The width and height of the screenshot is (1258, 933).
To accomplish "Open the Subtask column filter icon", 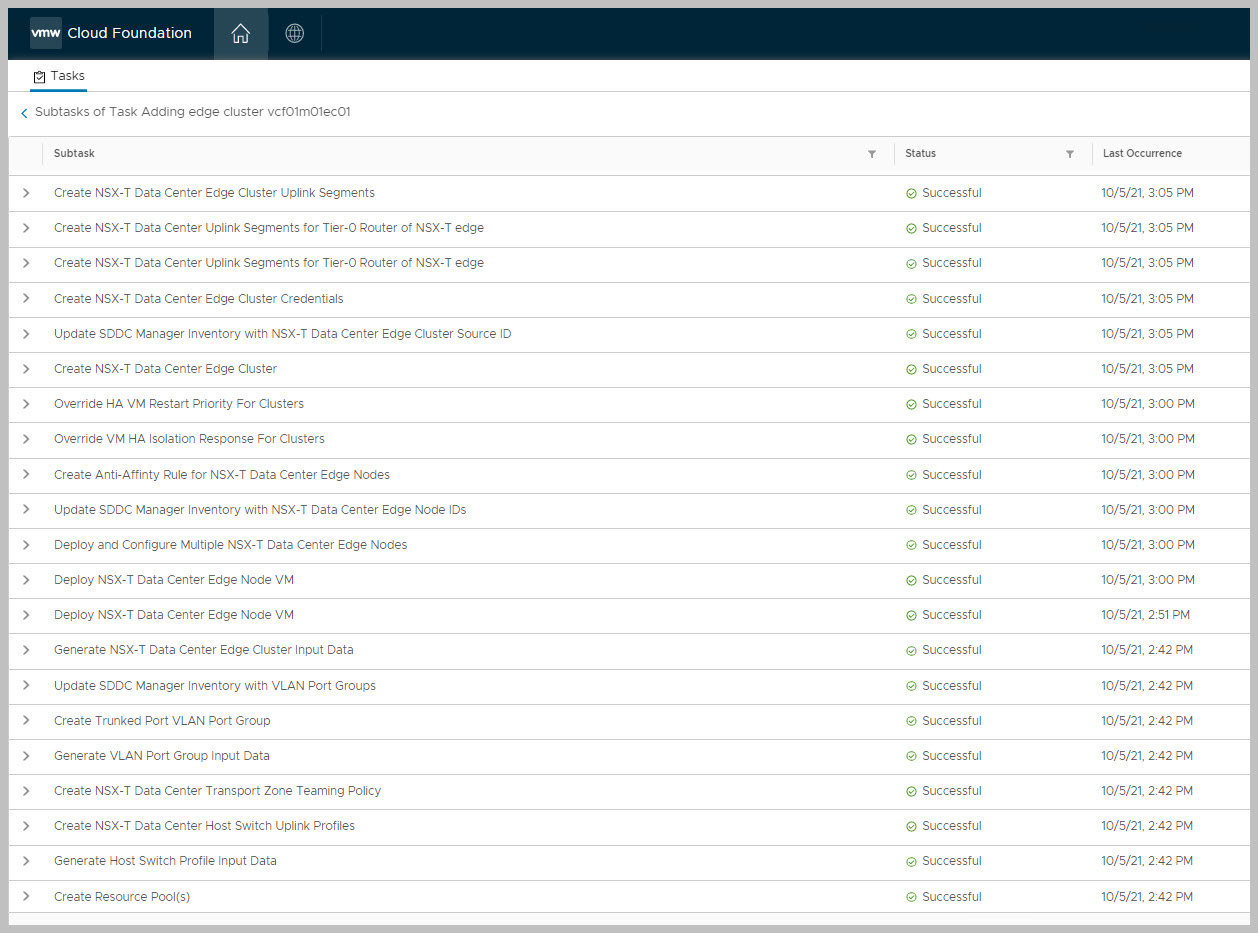I will pyautogui.click(x=872, y=154).
